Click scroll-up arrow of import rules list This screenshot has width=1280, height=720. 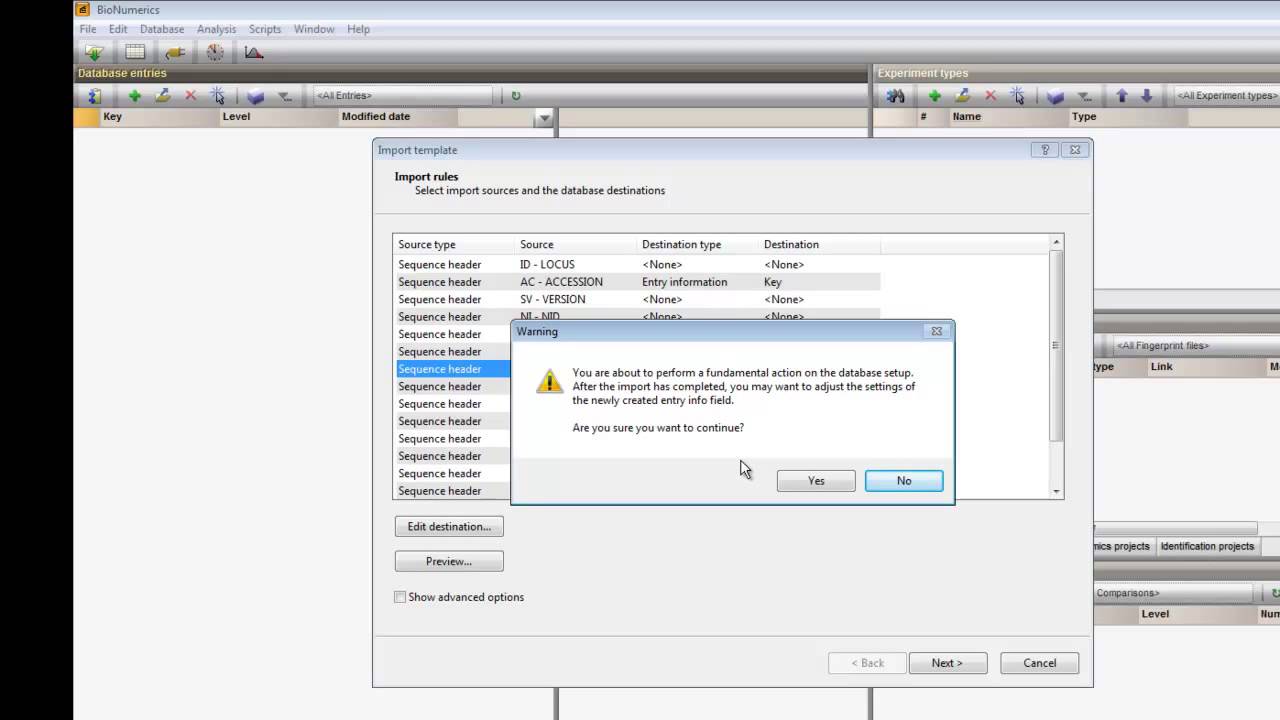point(1056,242)
